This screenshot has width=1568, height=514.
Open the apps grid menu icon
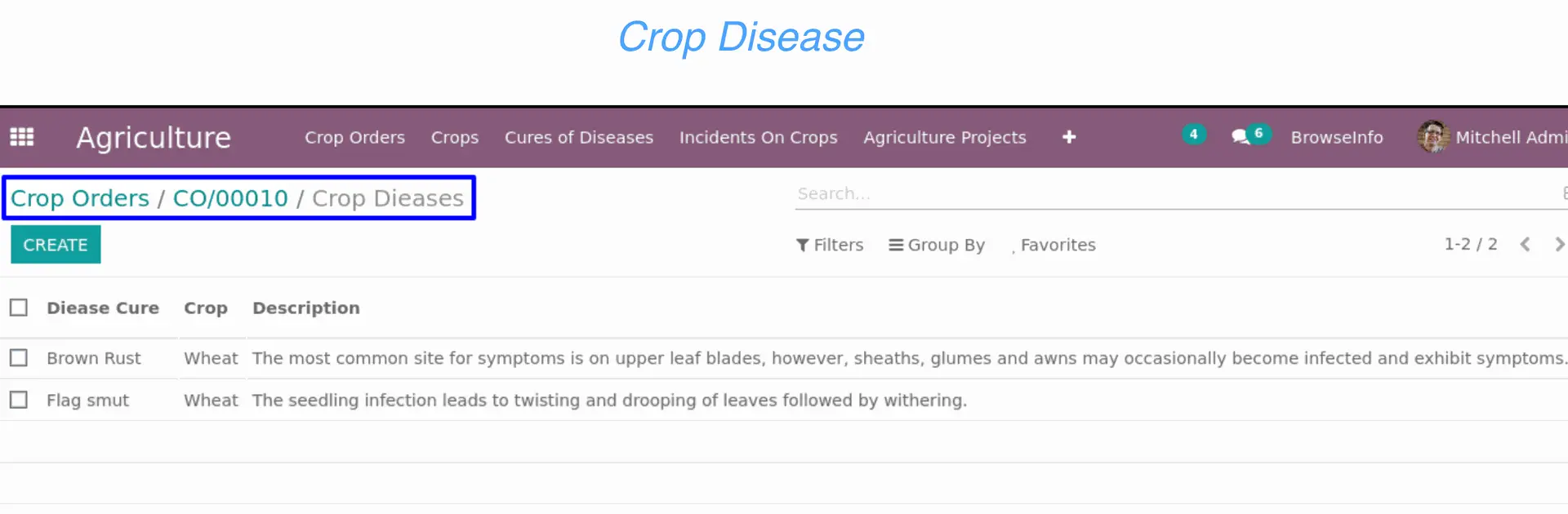(22, 137)
